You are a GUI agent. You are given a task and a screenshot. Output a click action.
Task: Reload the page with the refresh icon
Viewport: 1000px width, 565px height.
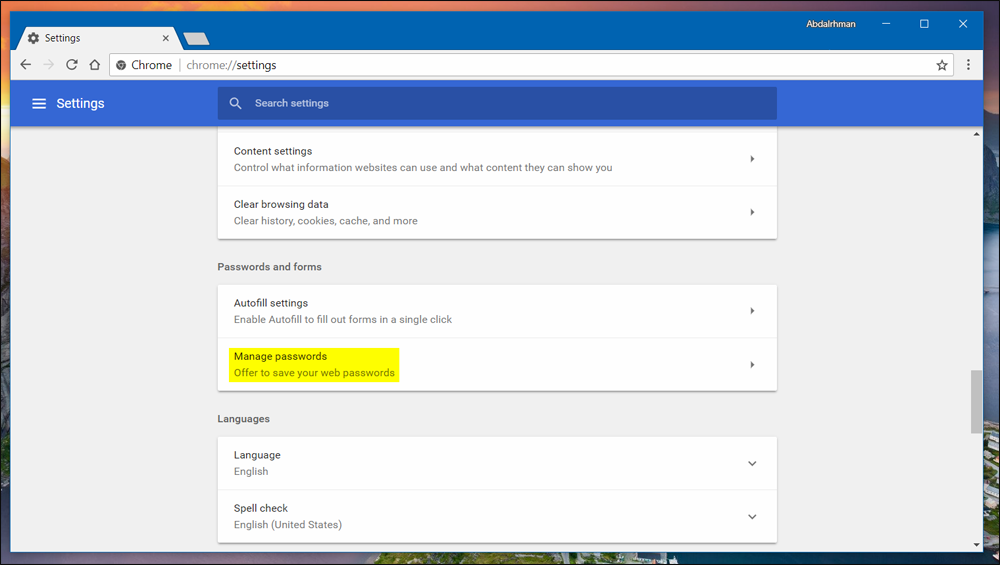coord(71,64)
